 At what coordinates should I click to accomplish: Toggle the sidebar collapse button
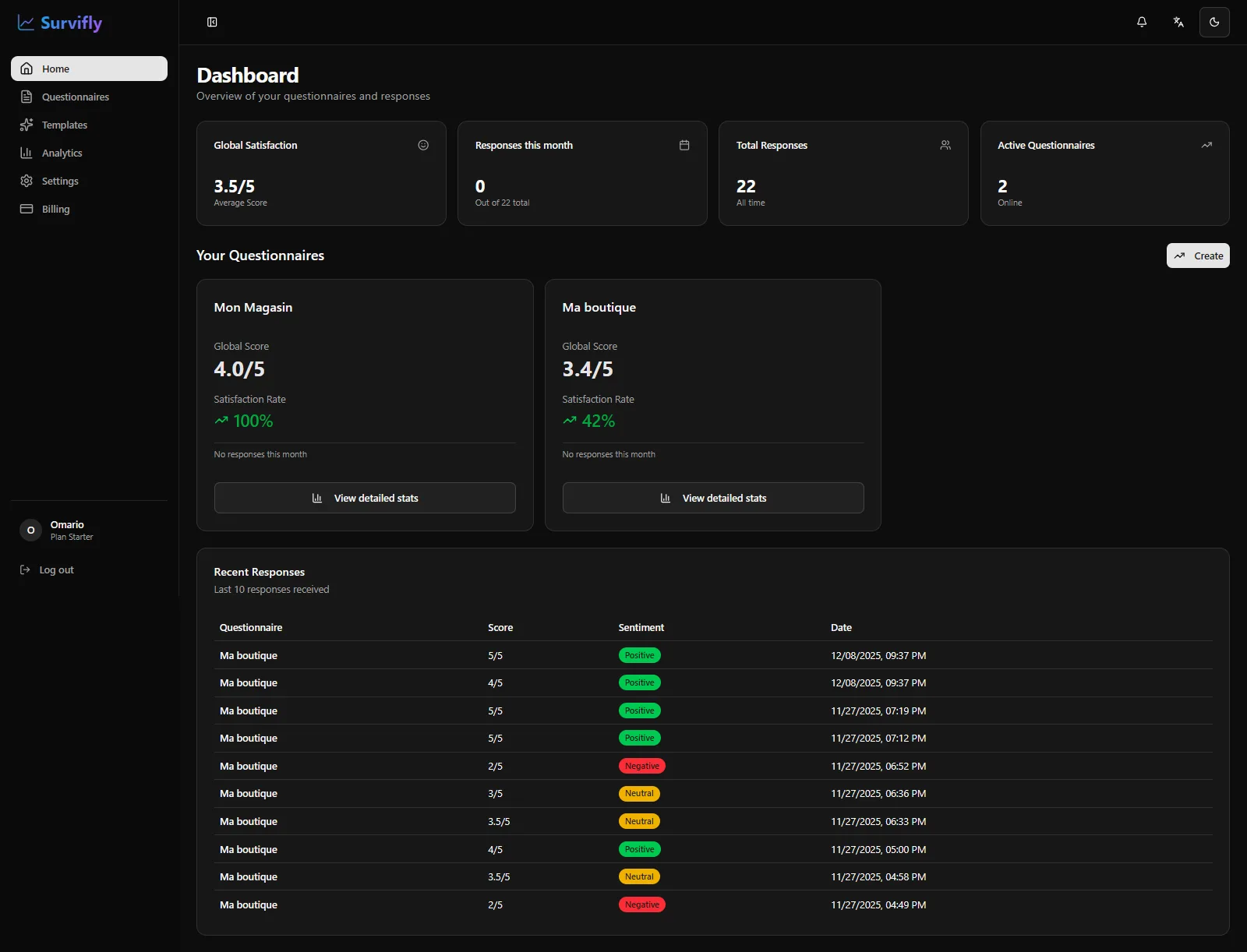coord(212,23)
